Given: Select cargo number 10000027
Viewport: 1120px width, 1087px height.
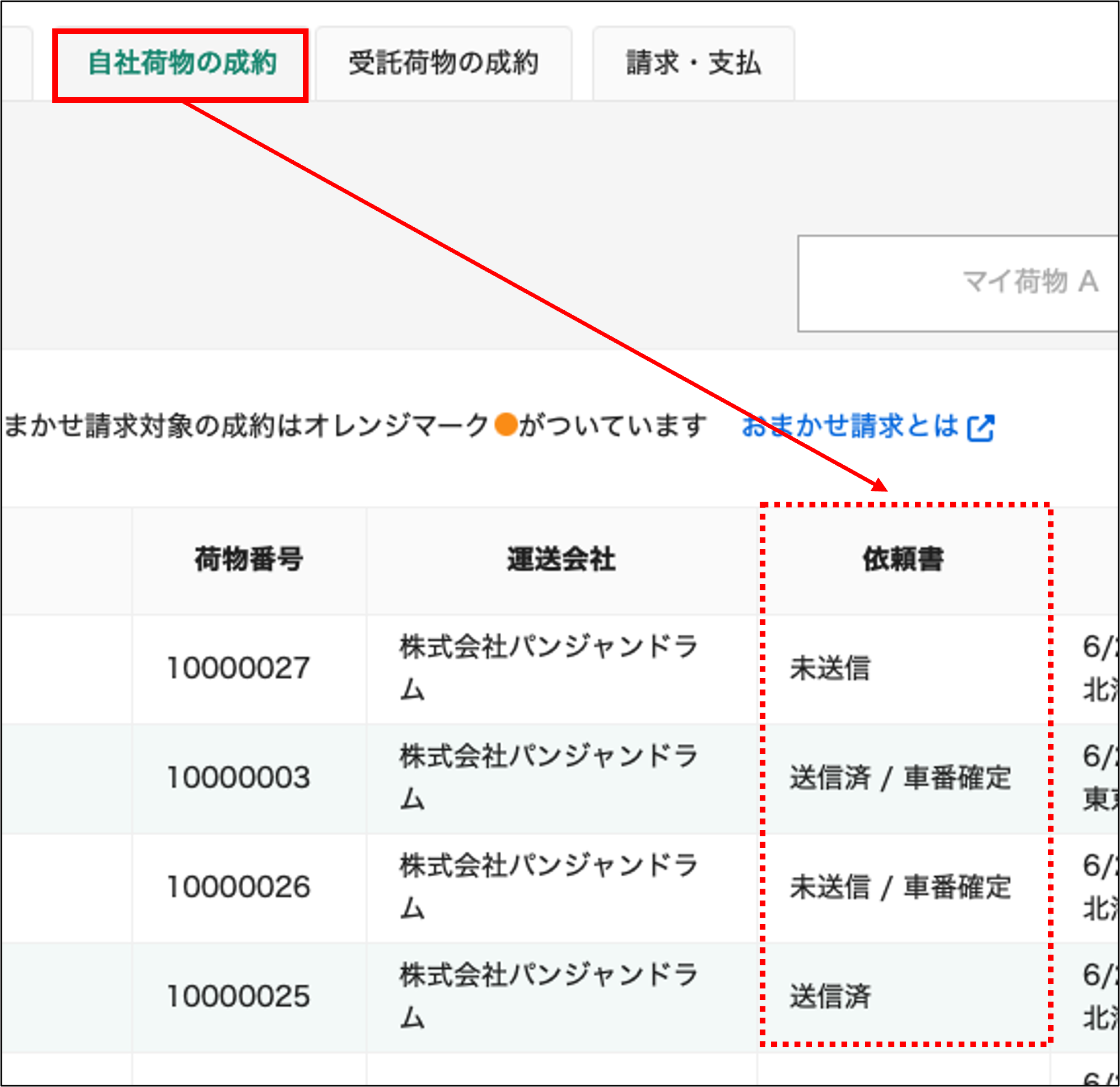Looking at the screenshot, I should 238,668.
